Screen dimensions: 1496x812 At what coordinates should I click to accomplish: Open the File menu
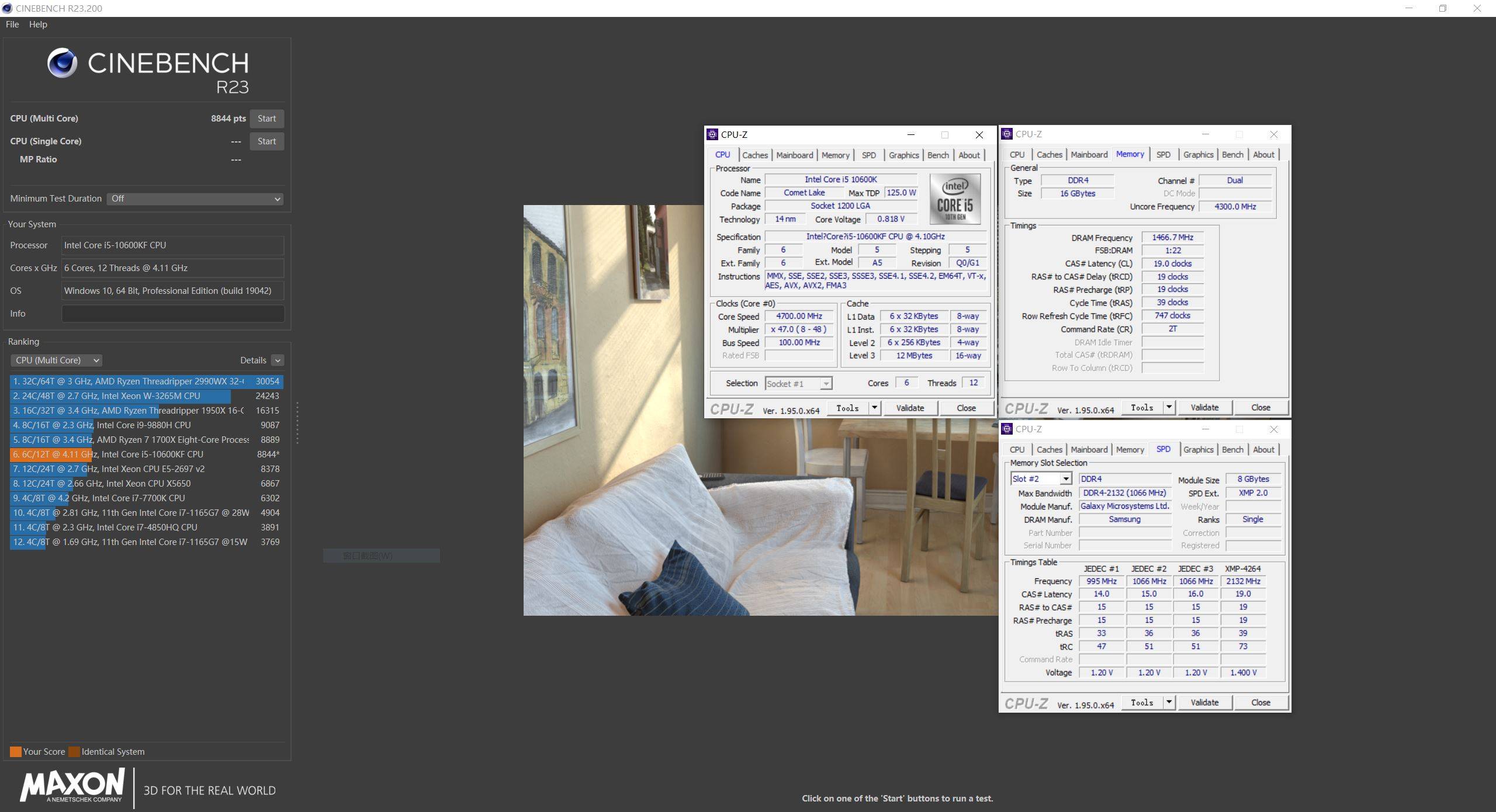coord(12,25)
